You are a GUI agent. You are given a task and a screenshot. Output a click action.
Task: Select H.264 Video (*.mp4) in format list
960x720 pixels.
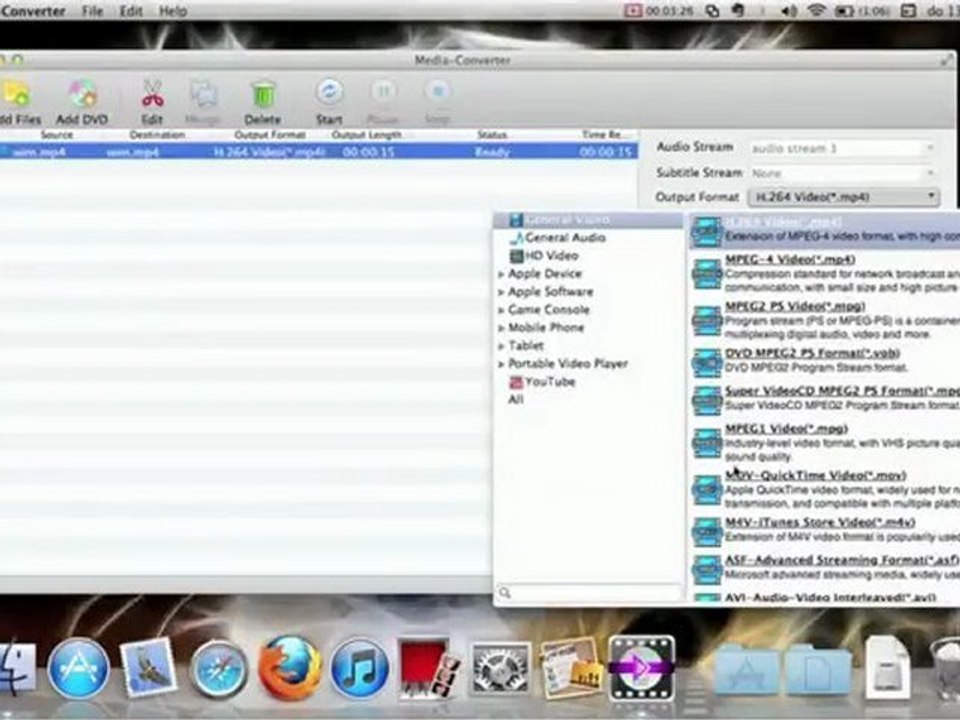pos(825,230)
